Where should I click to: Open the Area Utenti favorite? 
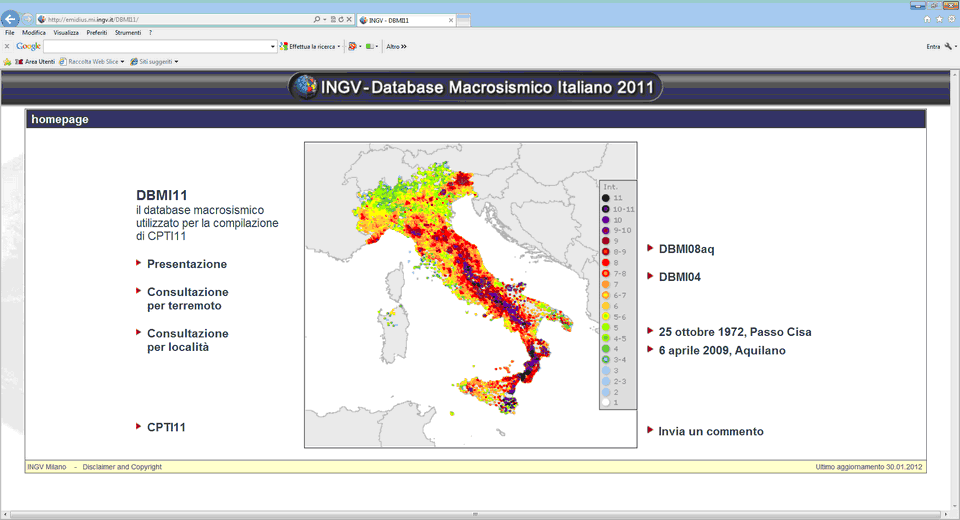(x=35, y=62)
